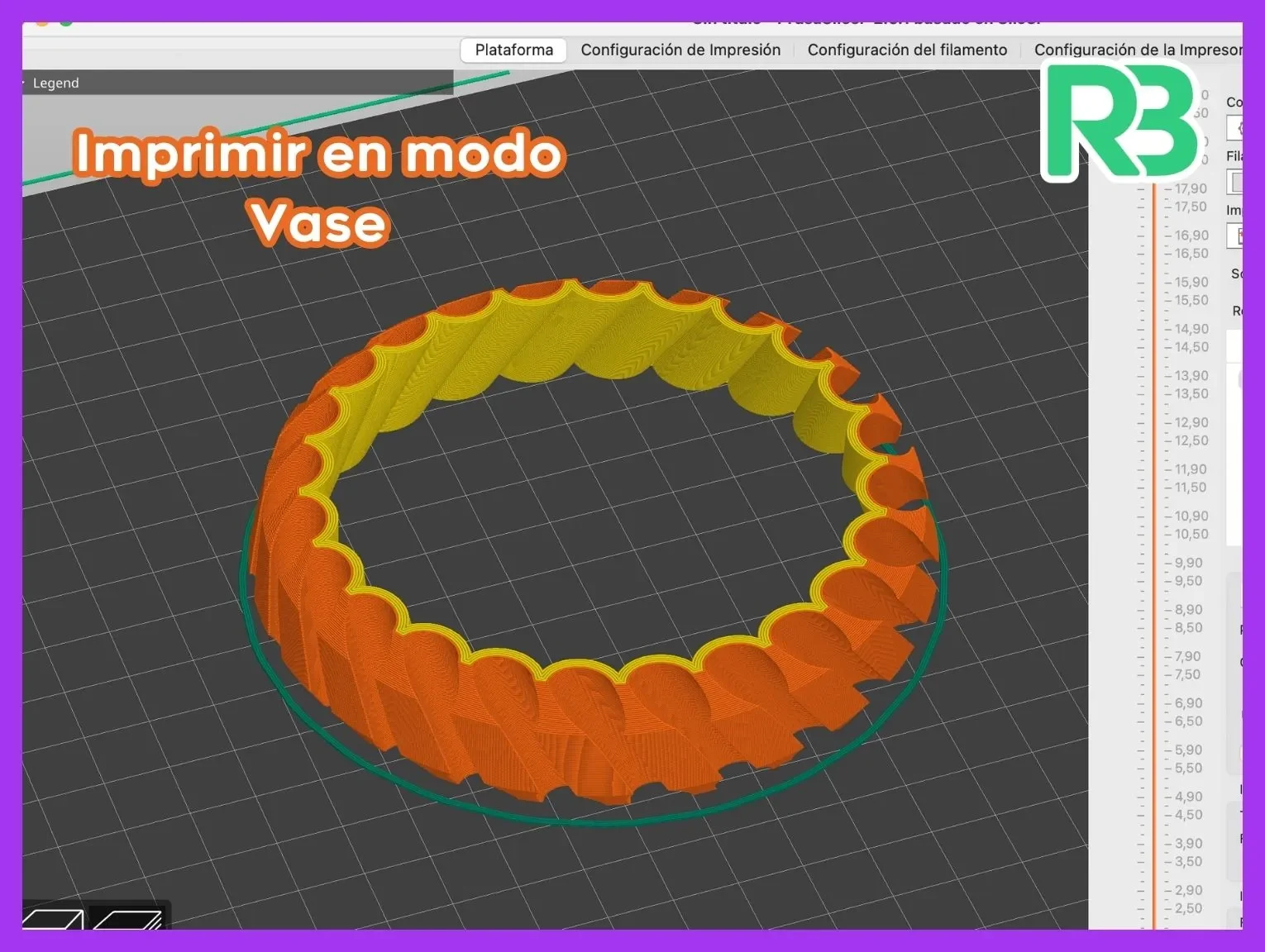Viewport: 1265px width, 952px height.
Task: Click the 12,50 layer height mark
Action: tap(1191, 440)
